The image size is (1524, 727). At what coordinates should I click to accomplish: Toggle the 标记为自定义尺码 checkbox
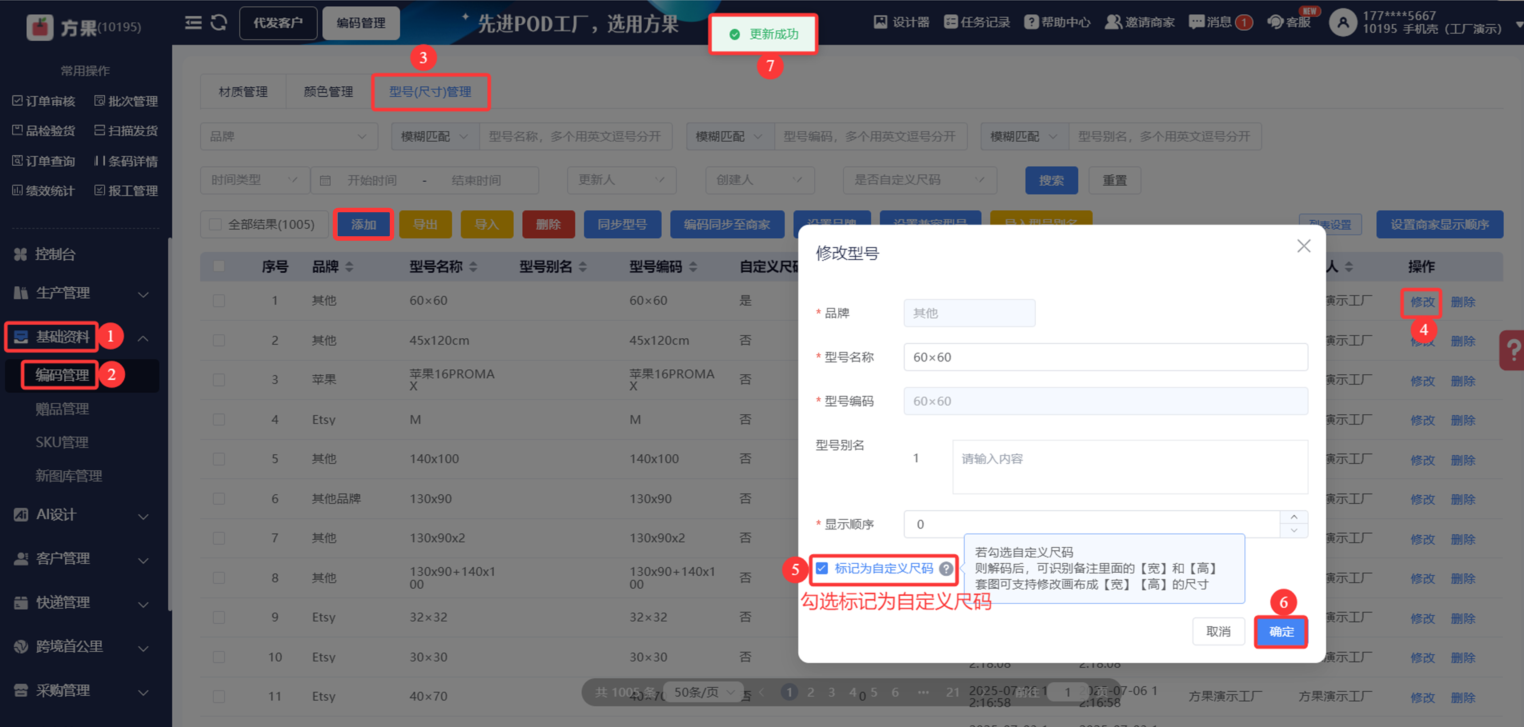(x=822, y=569)
